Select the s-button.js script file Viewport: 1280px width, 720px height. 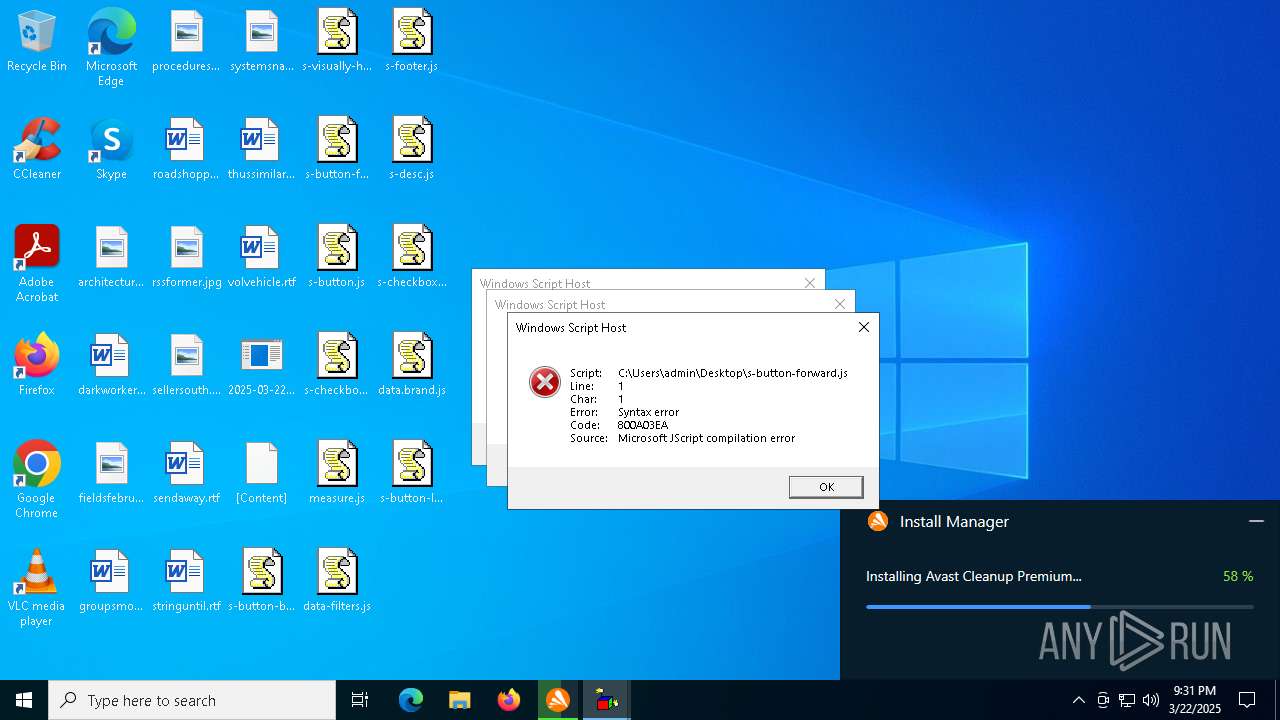click(x=337, y=258)
